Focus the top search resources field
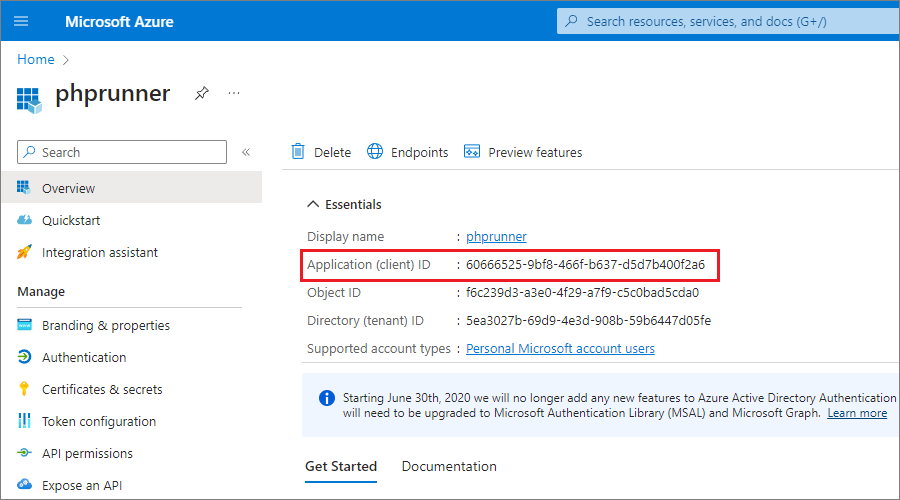Image resolution: width=900 pixels, height=500 pixels. [728, 21]
